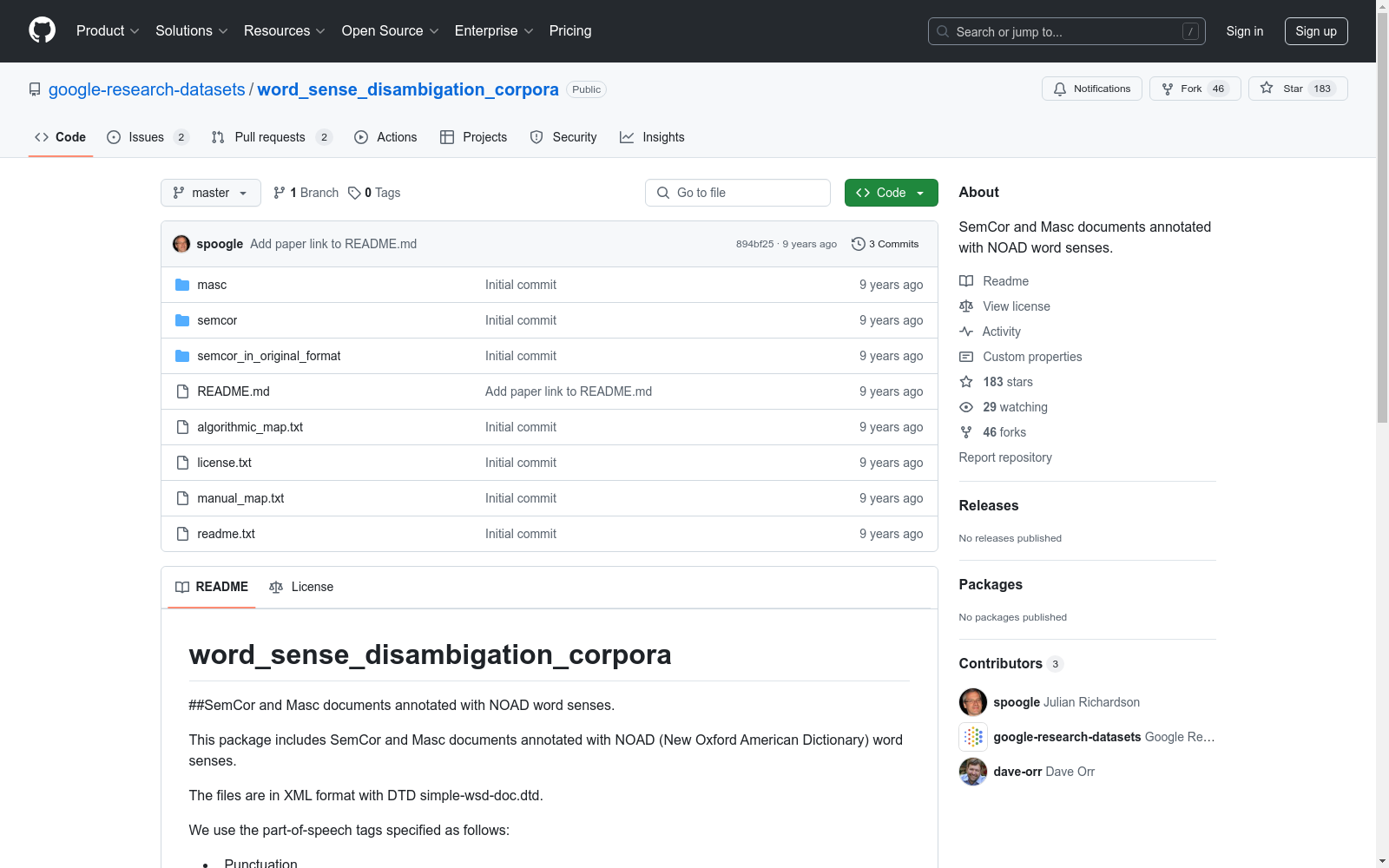Image resolution: width=1389 pixels, height=868 pixels.
Task: Click the commit history clock icon
Action: [x=859, y=244]
